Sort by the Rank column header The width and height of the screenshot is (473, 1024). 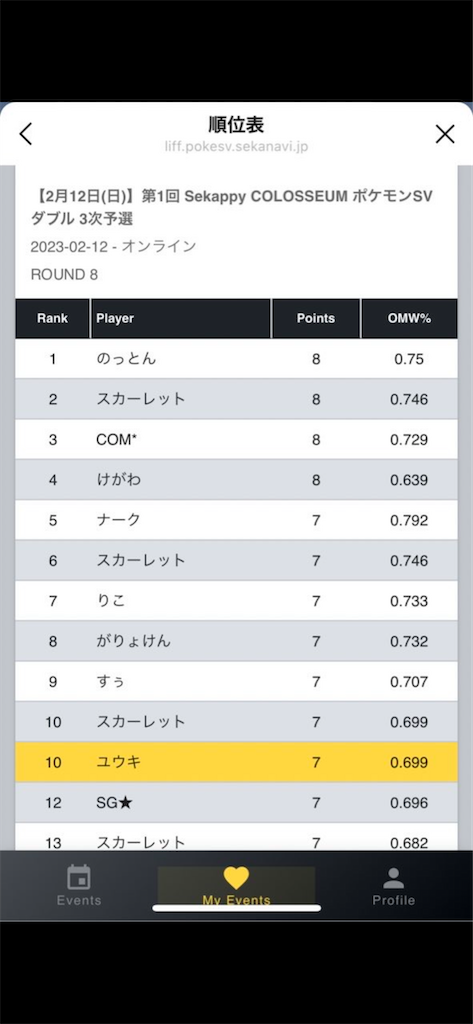tap(52, 319)
